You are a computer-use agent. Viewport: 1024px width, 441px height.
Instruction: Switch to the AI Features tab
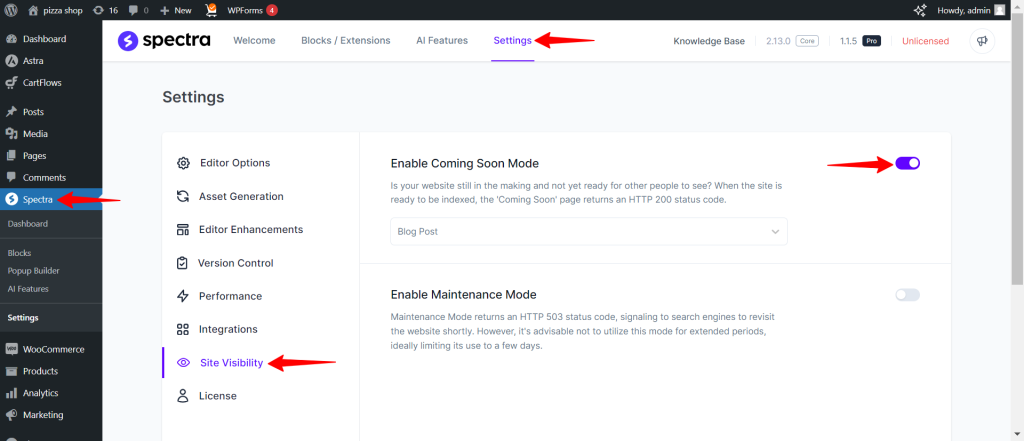click(x=442, y=41)
